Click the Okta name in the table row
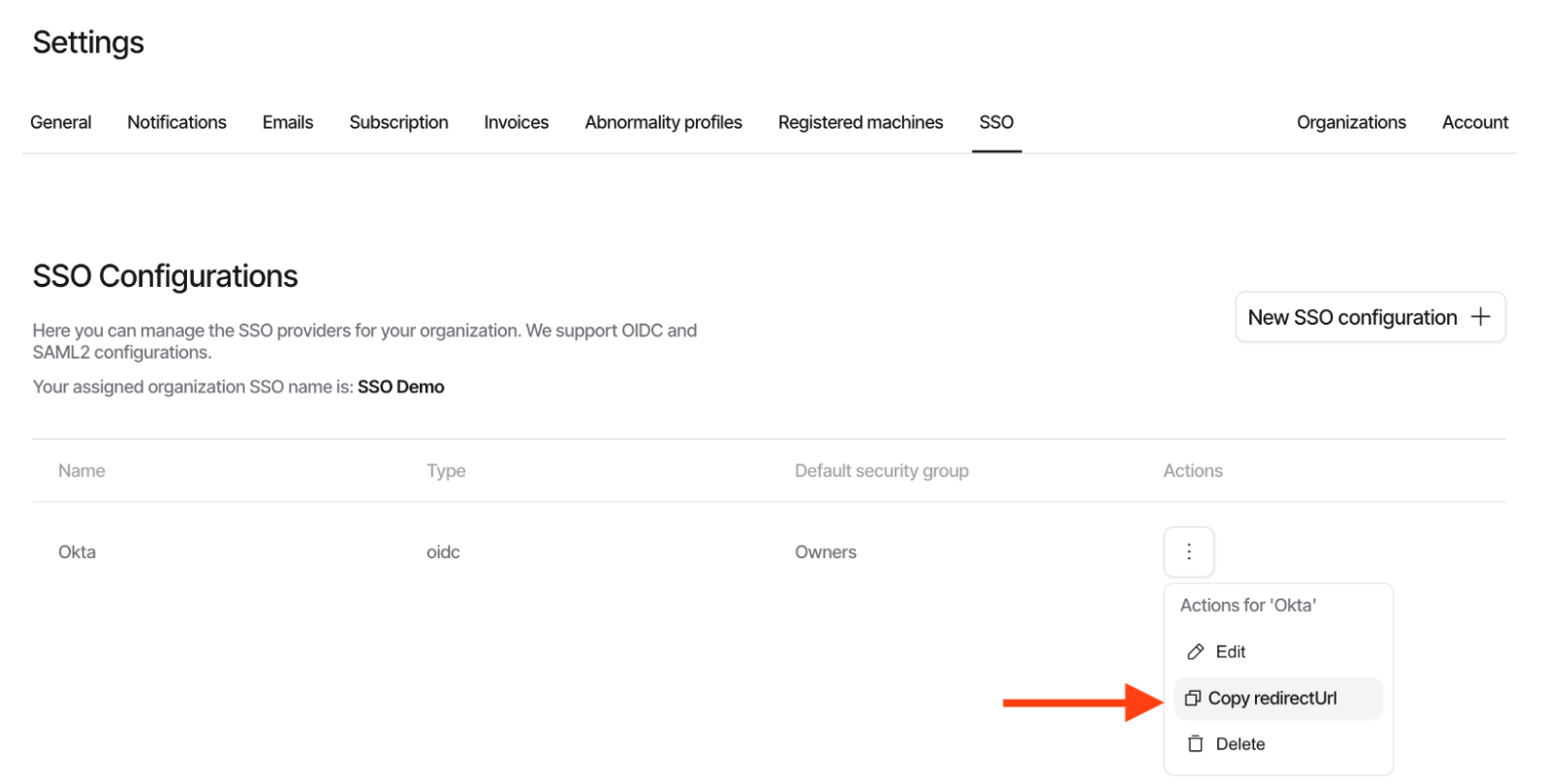This screenshot has height=784, width=1541. click(77, 552)
